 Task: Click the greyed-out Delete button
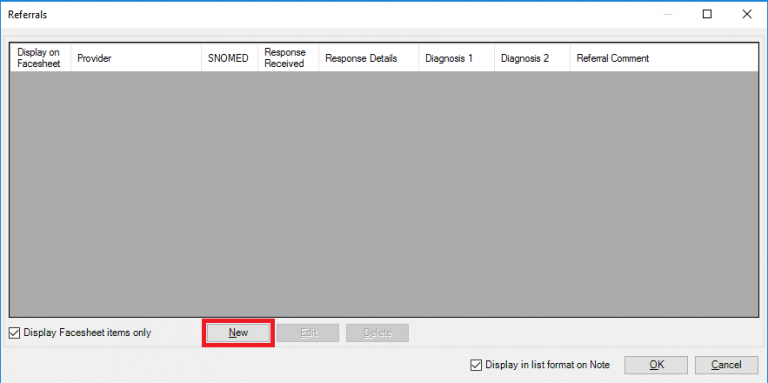click(x=377, y=333)
